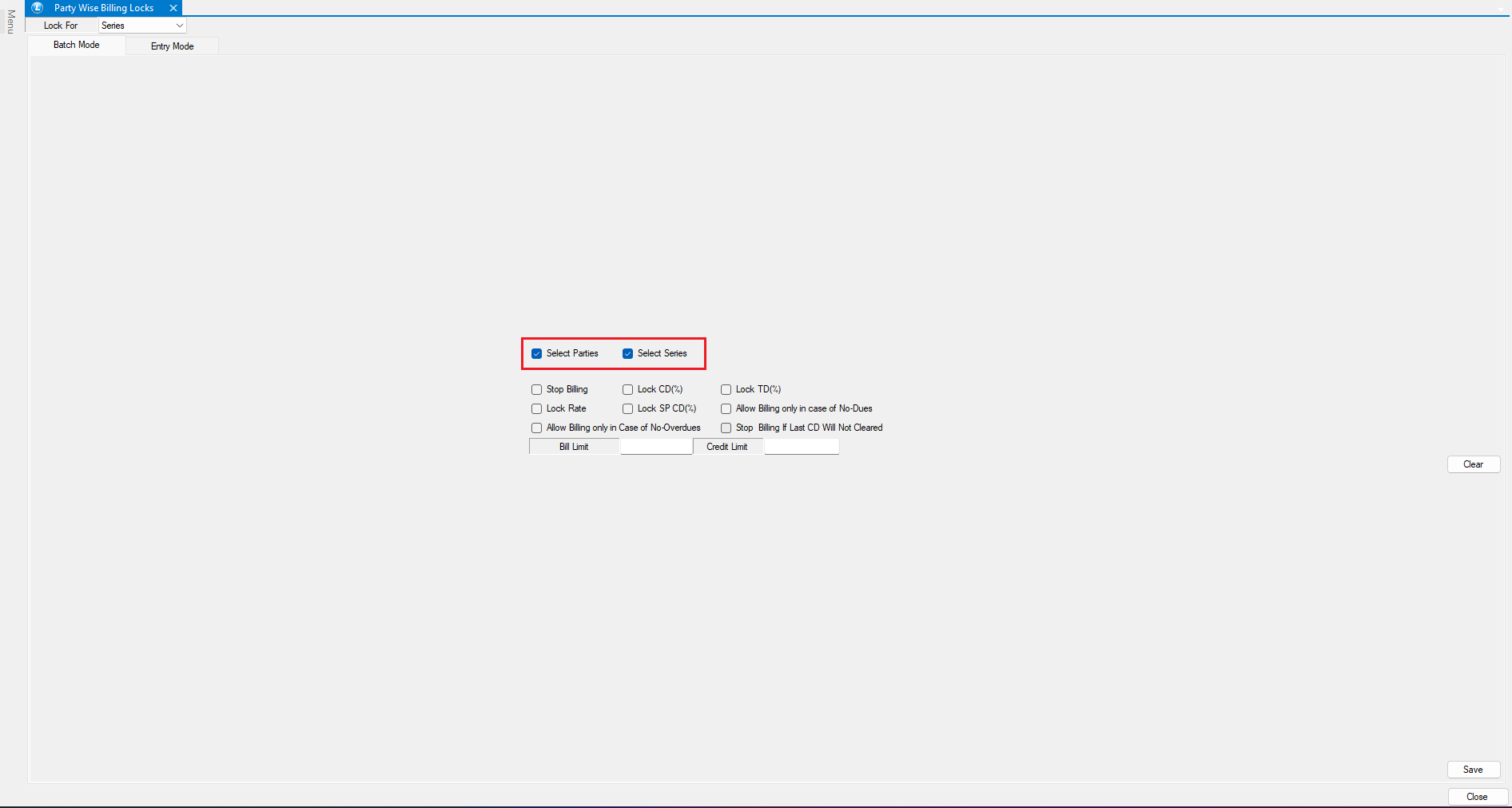Tick the Lock TD(%) checkbox

pos(726,390)
